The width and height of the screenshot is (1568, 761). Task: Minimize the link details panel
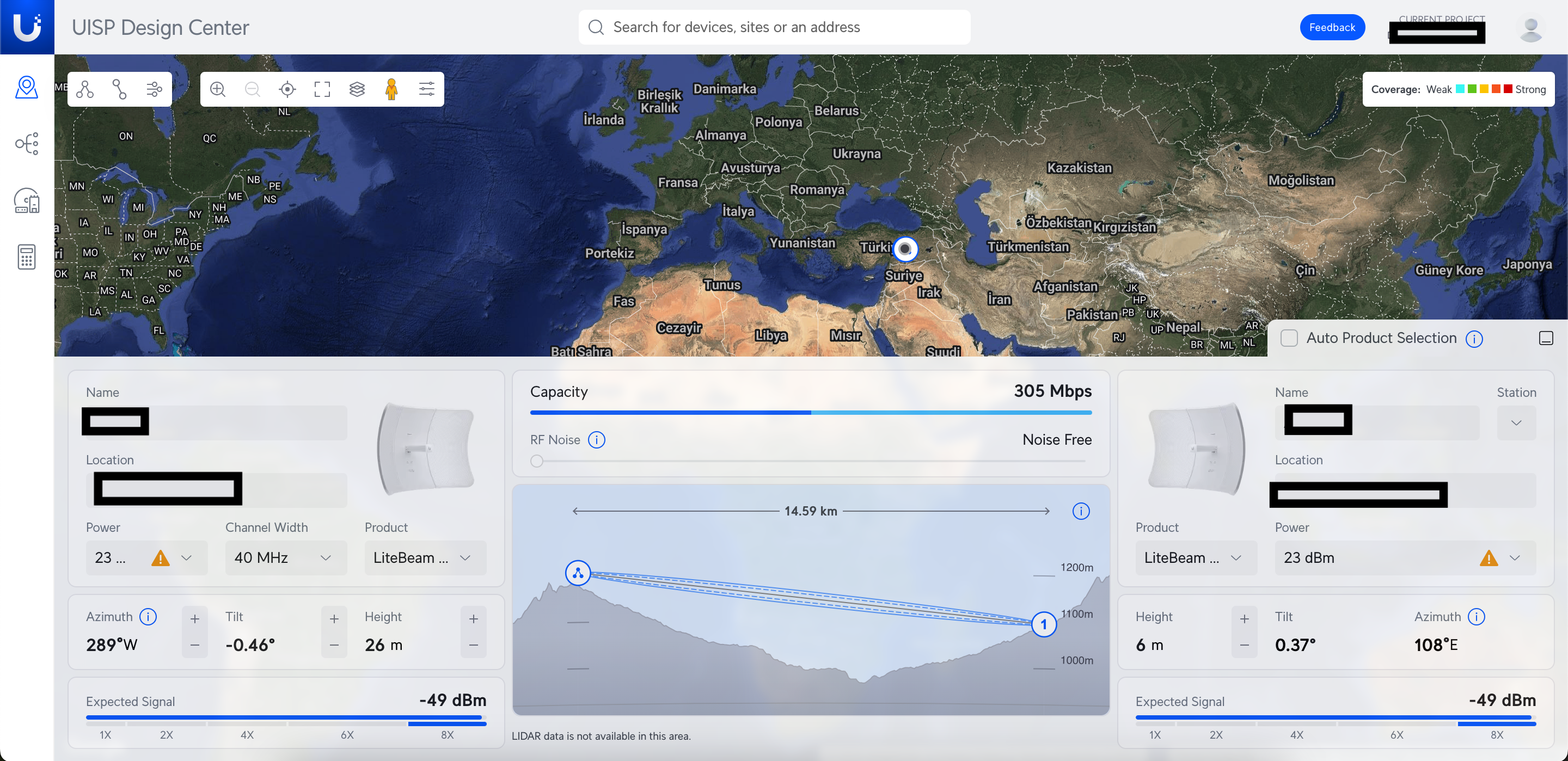[x=1546, y=338]
